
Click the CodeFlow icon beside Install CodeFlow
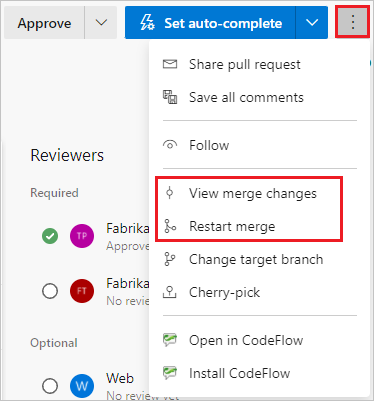pyautogui.click(x=170, y=373)
